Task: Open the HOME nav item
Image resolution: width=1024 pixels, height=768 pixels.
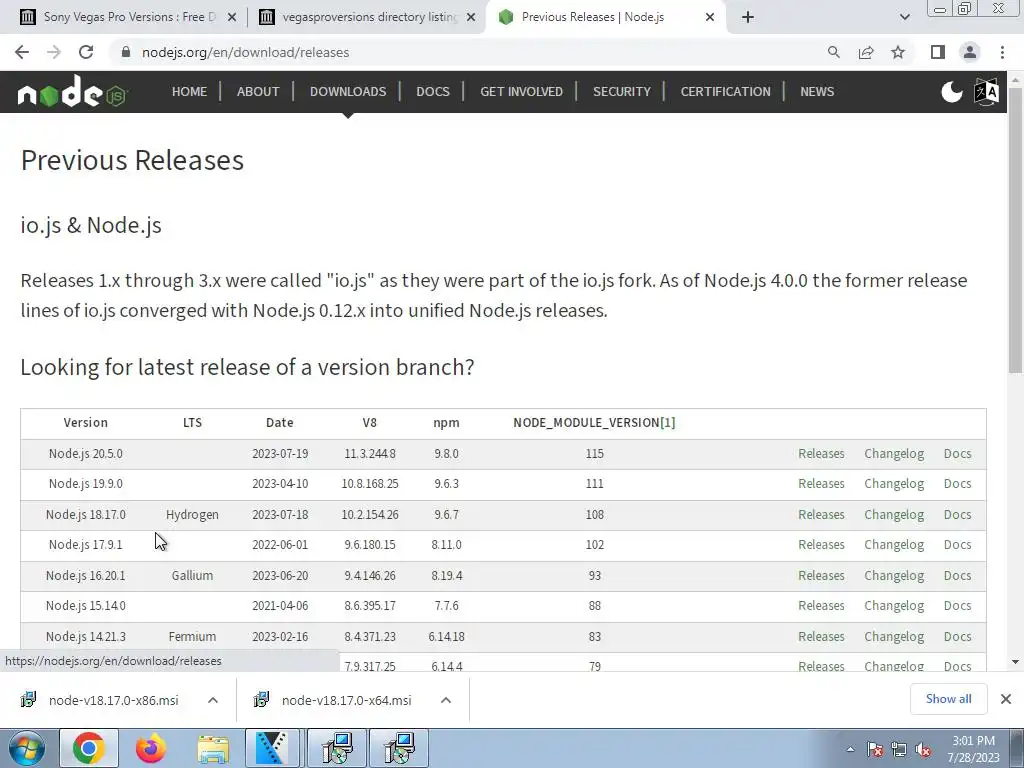Action: 189,91
